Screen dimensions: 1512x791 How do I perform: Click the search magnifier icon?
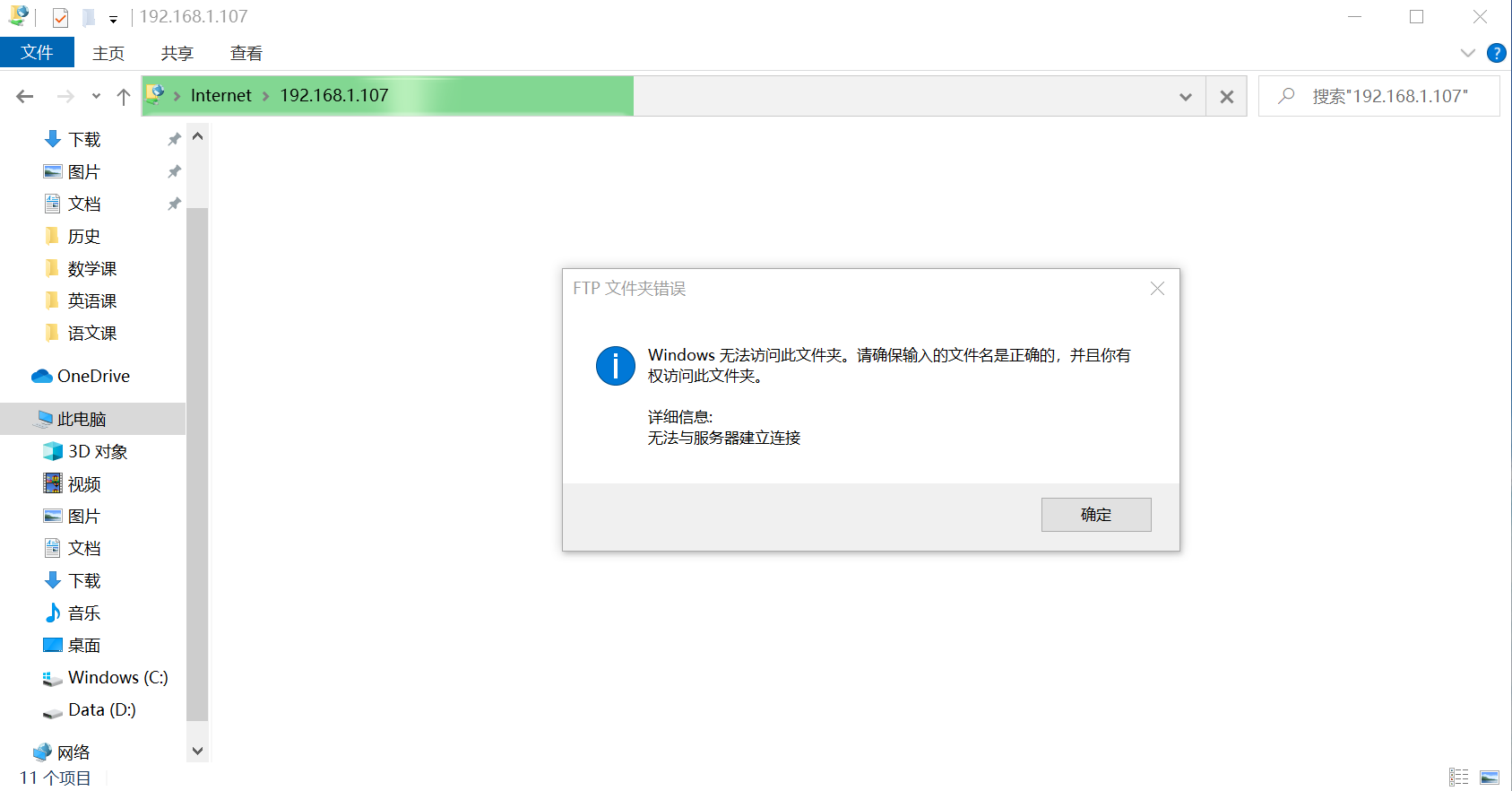pos(1287,95)
